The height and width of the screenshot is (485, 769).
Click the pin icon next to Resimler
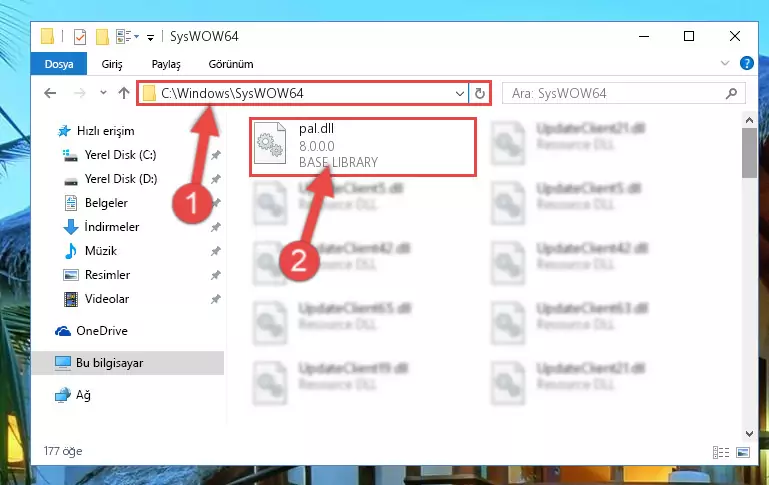click(215, 276)
